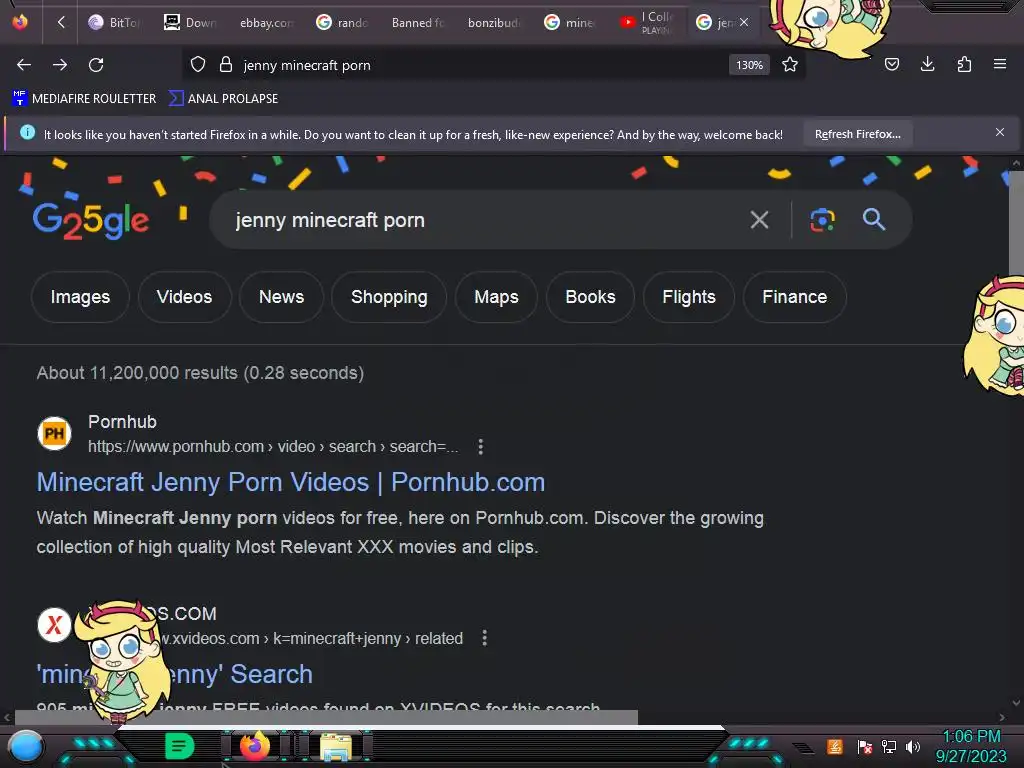
Task: Filter results by Maps
Action: coord(496,297)
